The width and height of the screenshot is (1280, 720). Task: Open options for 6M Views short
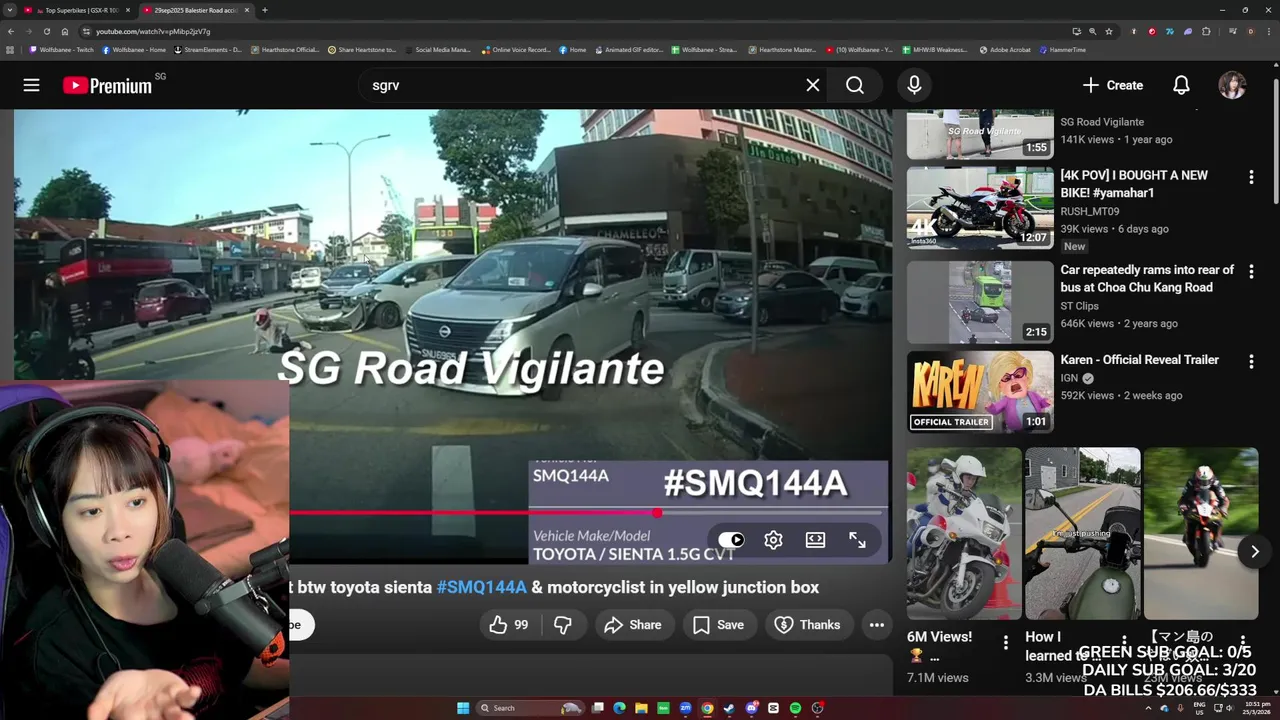pos(1006,643)
